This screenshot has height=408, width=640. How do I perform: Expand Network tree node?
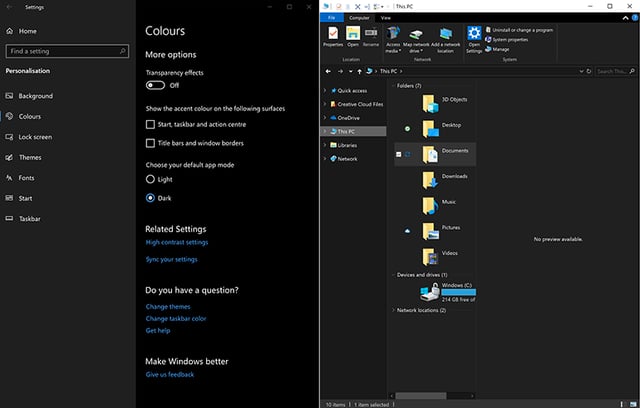pyautogui.click(x=325, y=159)
